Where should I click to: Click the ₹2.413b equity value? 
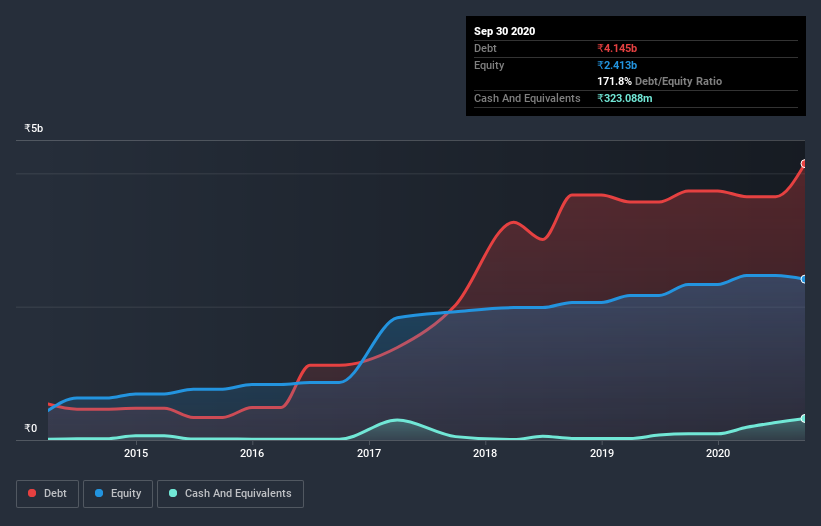pos(617,65)
